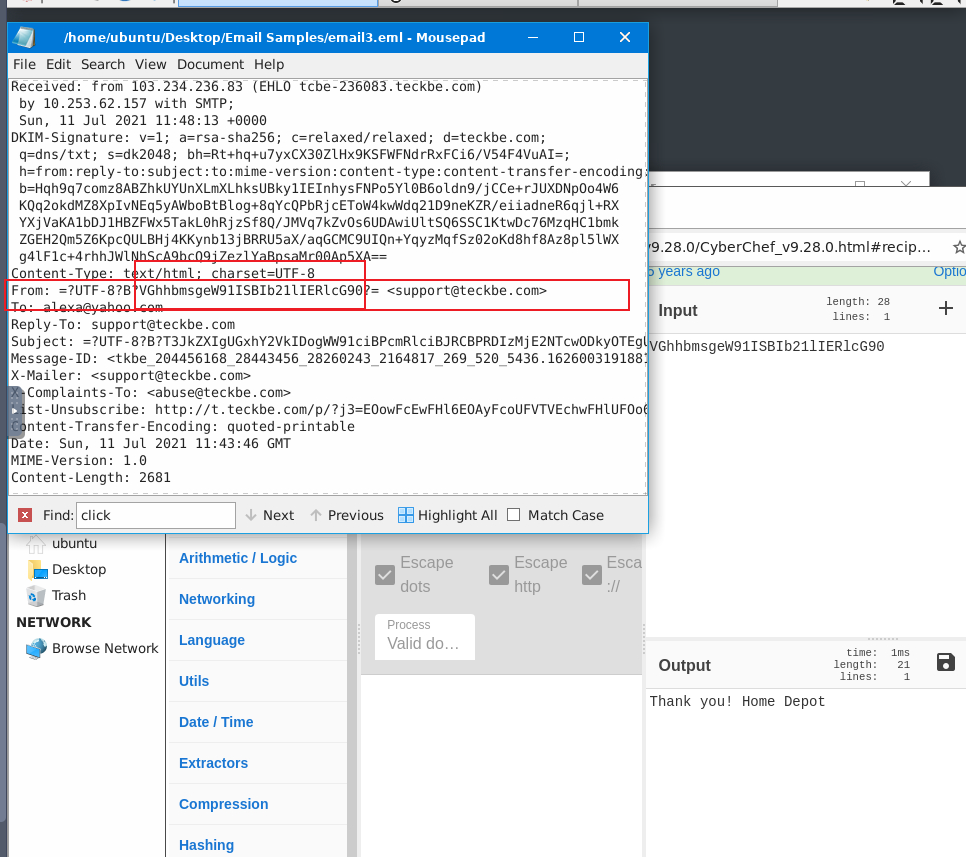
Task: Save CyberChef output to file icon
Action: pos(946,662)
